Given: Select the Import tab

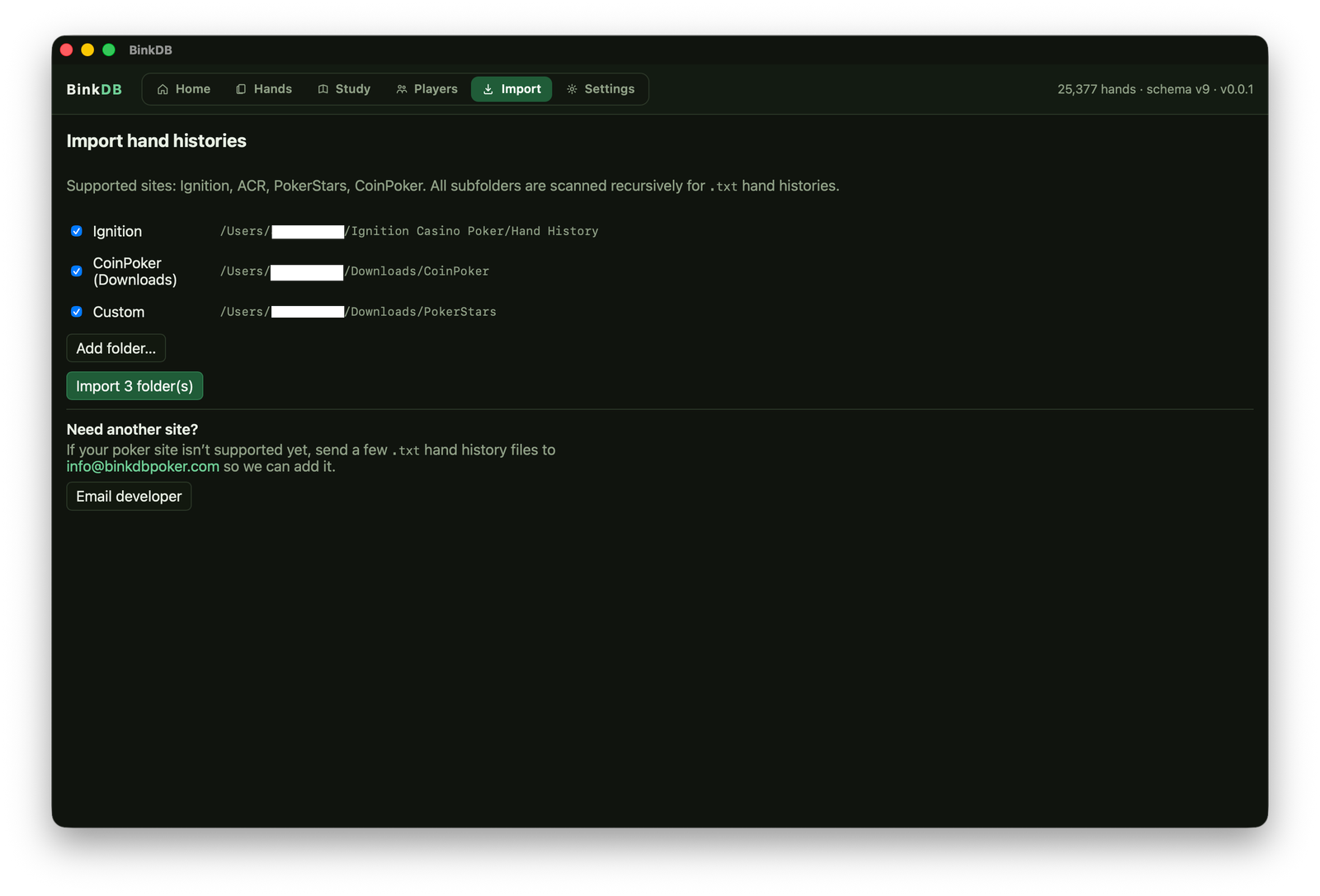Looking at the screenshot, I should [x=511, y=89].
